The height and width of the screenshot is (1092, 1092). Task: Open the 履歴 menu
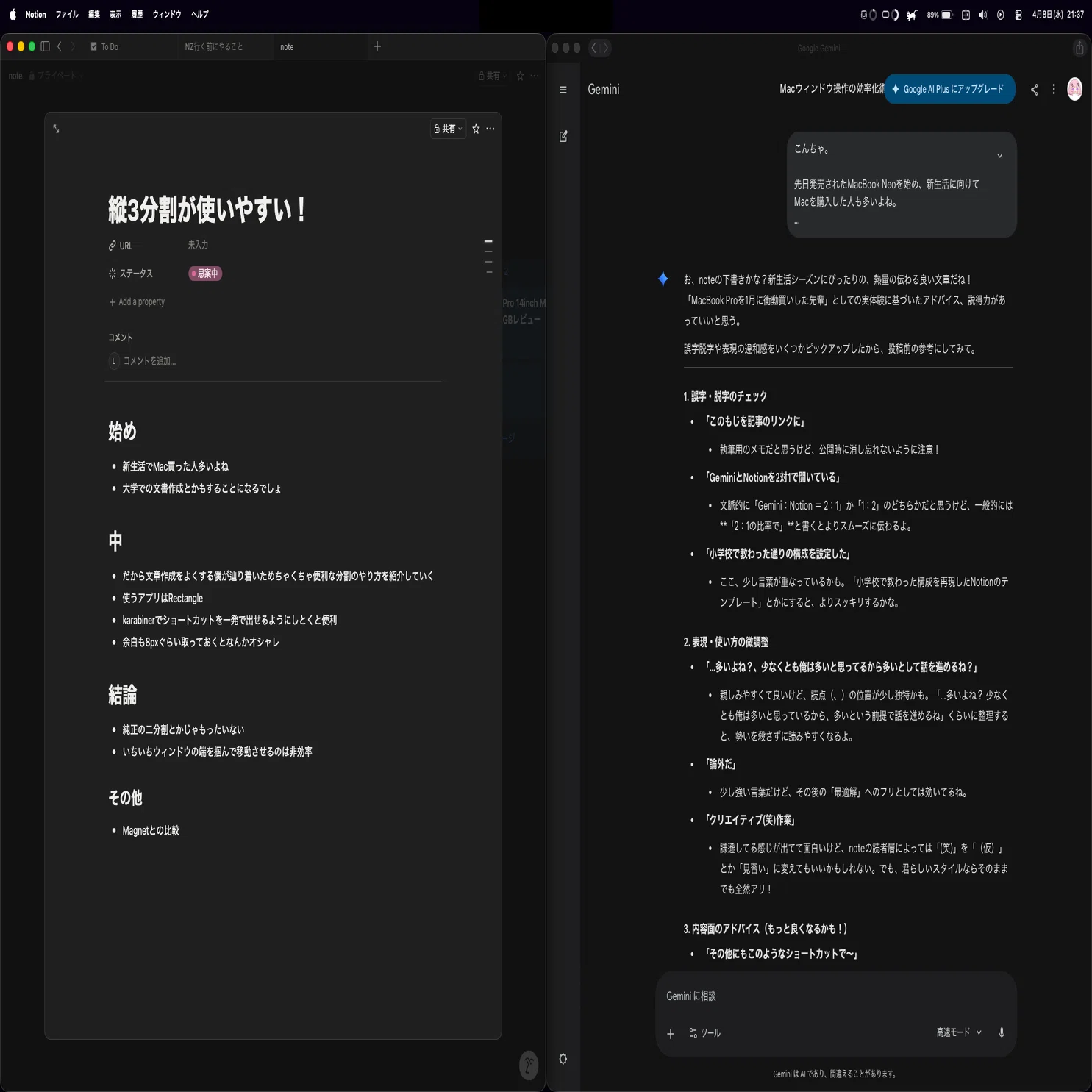(x=137, y=14)
